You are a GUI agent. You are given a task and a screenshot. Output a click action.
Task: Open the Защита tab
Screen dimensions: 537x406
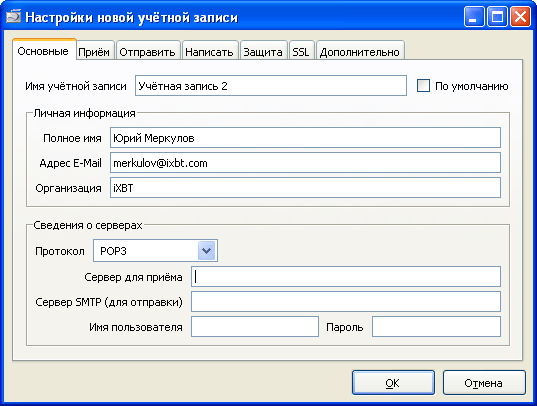(263, 51)
